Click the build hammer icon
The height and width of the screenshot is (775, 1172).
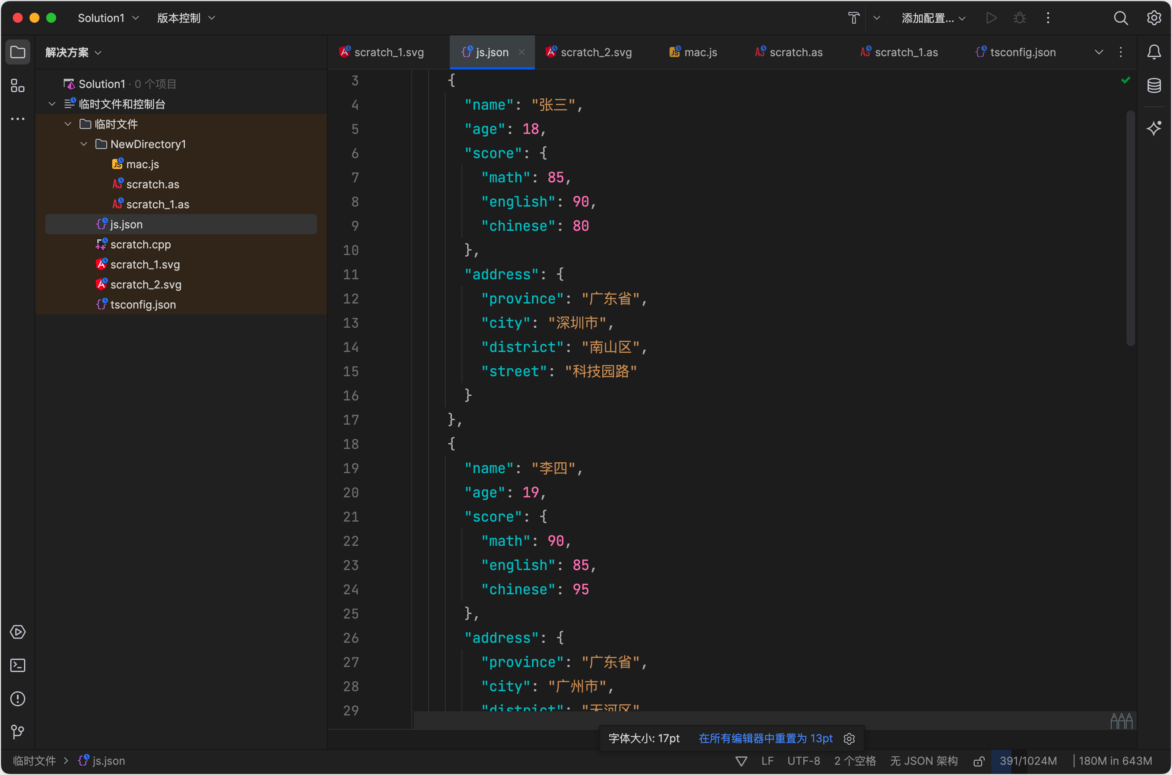coord(854,18)
